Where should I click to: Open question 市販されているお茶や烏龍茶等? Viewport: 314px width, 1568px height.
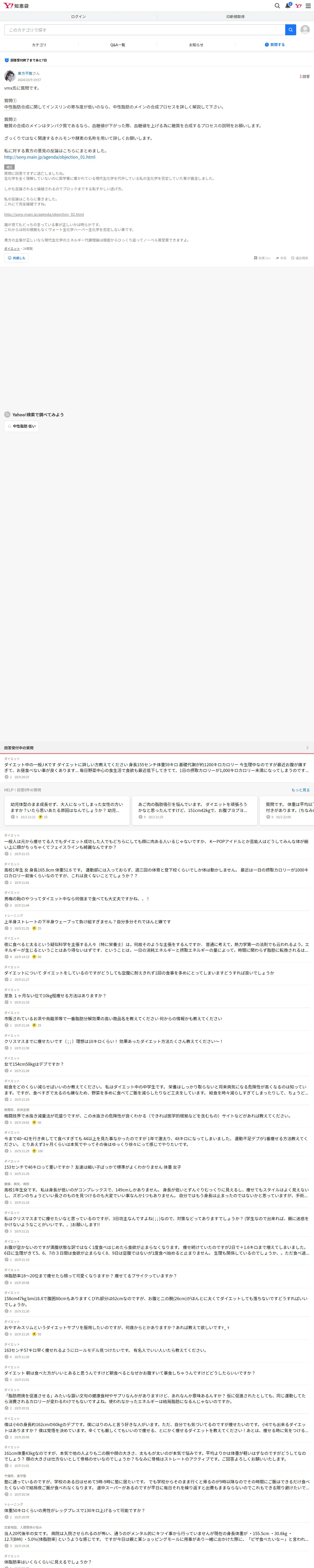tap(113, 1018)
